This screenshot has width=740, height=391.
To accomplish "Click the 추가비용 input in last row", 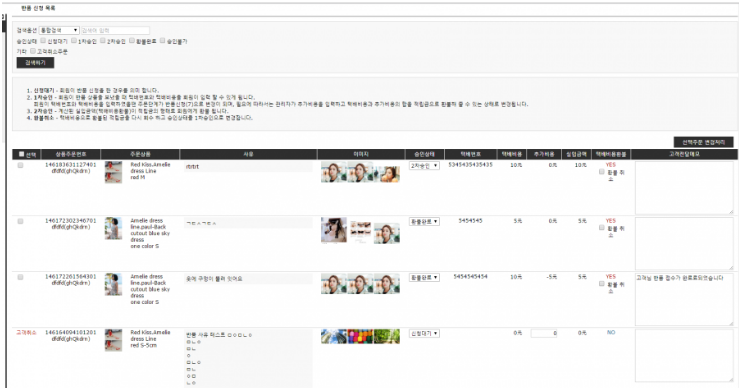I will tap(544, 333).
